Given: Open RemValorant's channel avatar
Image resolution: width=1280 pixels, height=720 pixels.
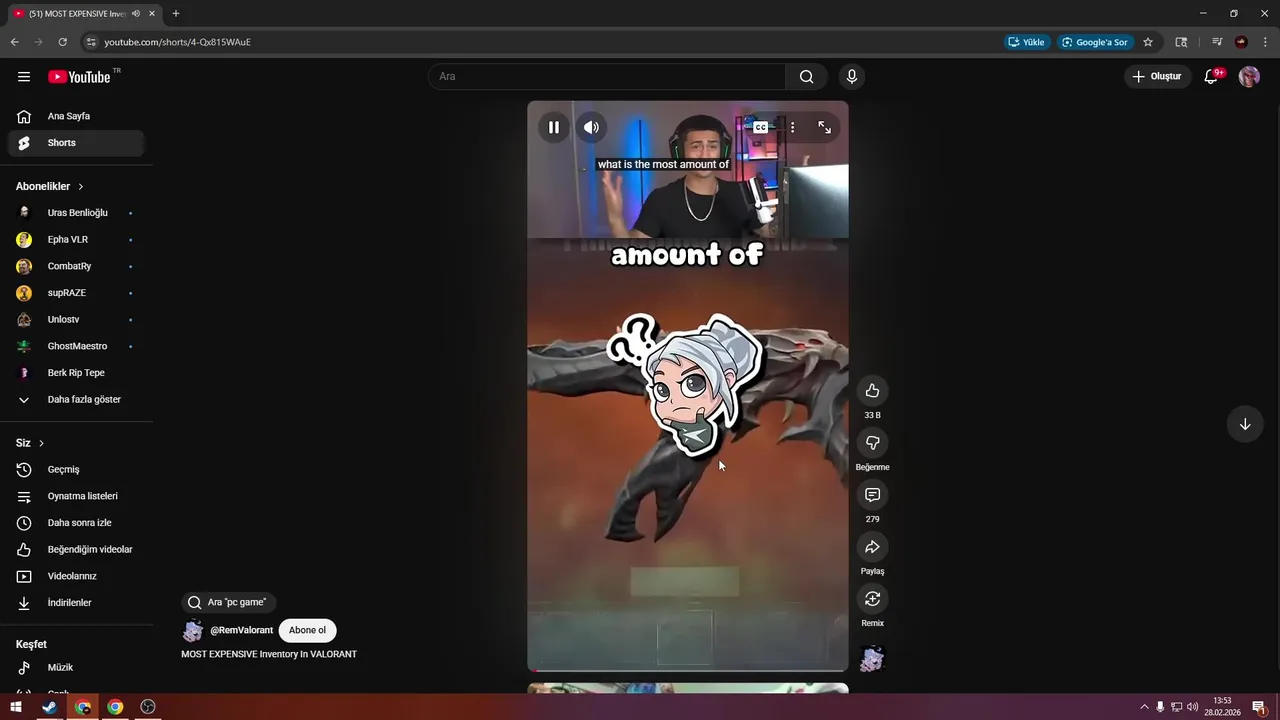Looking at the screenshot, I should coord(193,631).
